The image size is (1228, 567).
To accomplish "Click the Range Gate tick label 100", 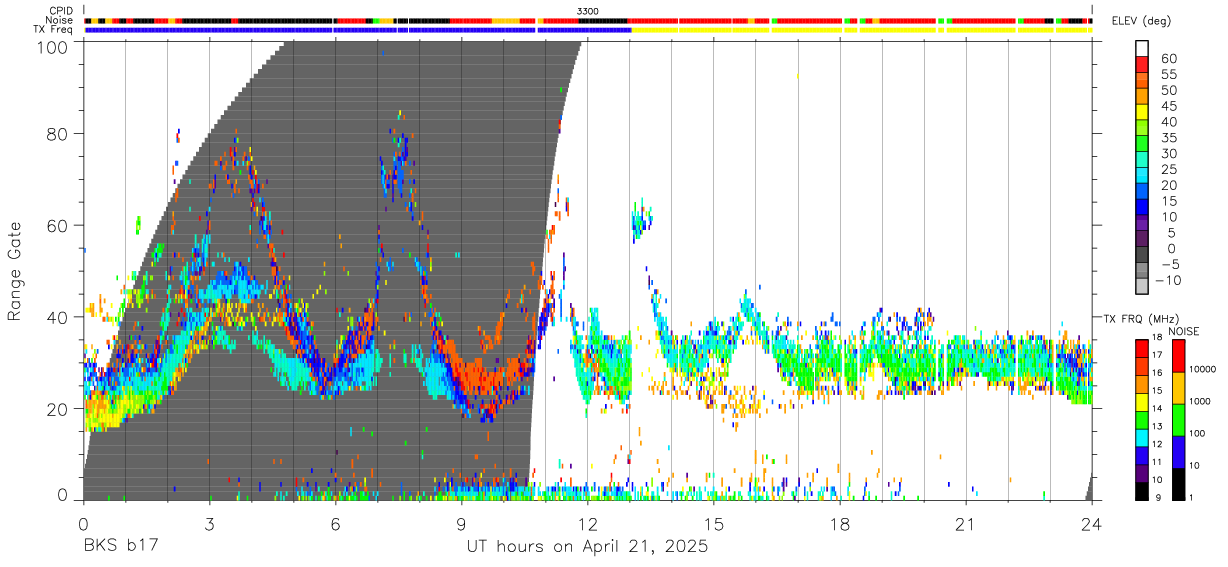I will pyautogui.click(x=52, y=45).
